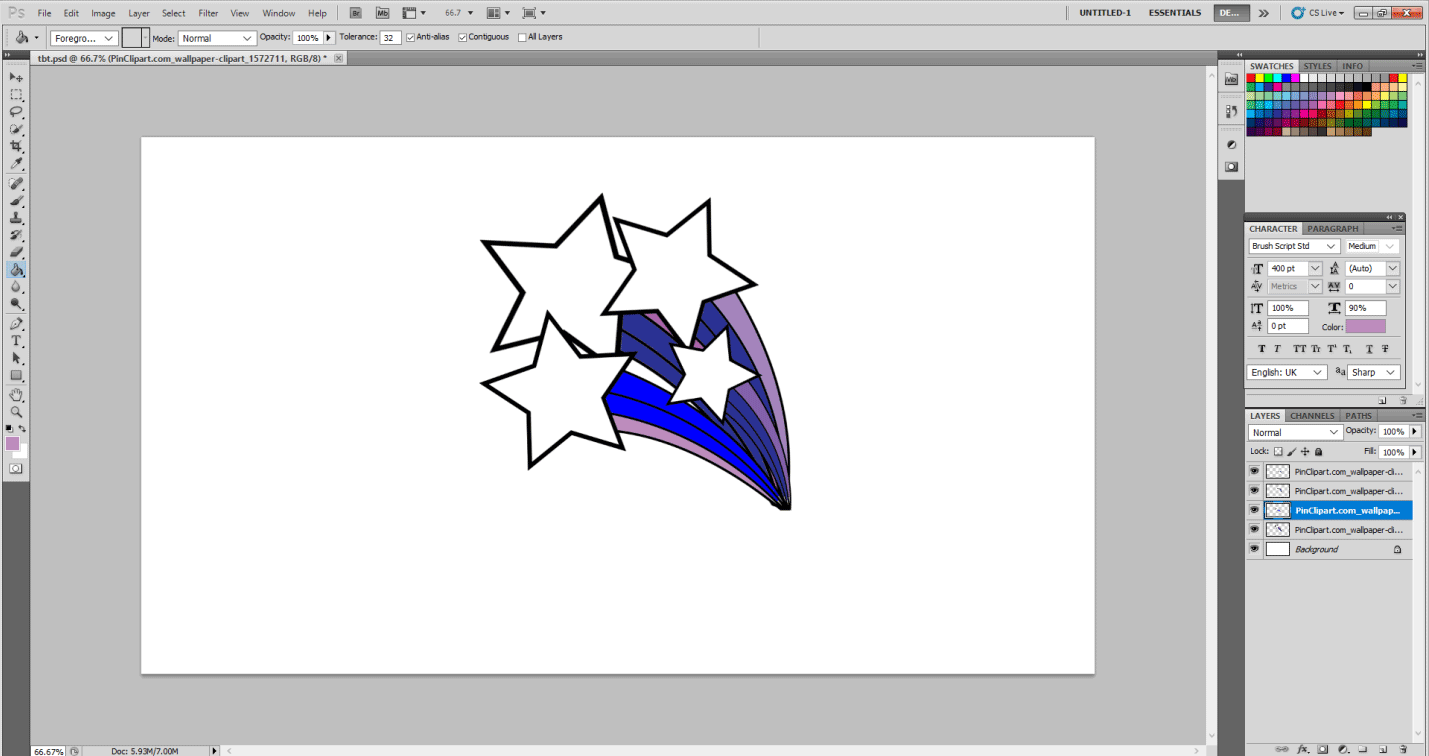
Task: Delete layer using Layers panel trash icon
Action: (1402, 748)
